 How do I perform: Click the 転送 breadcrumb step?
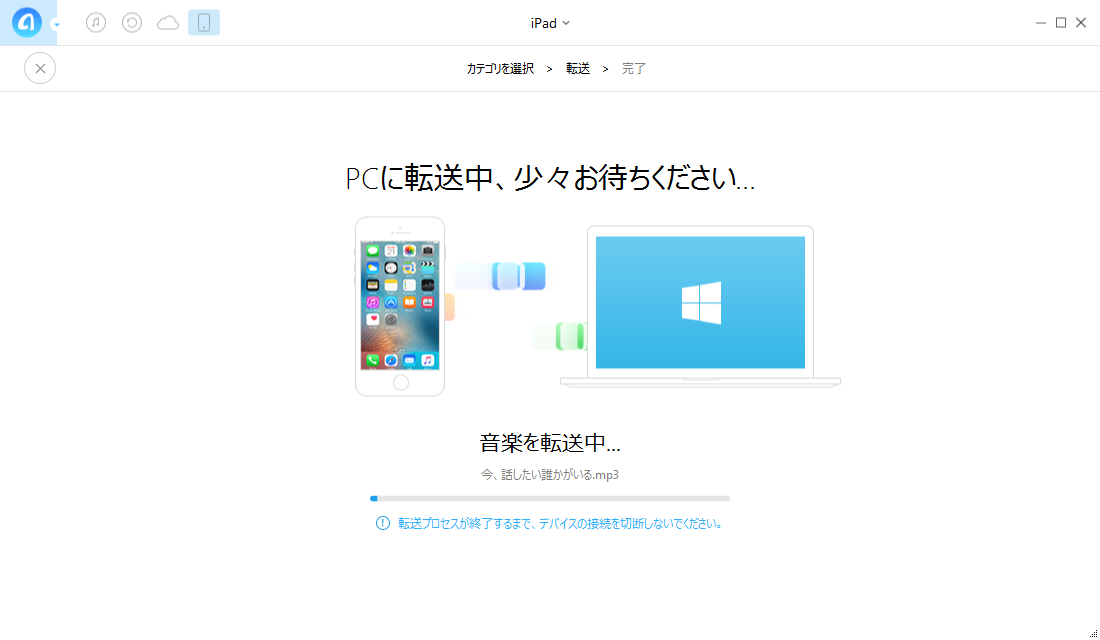click(578, 68)
